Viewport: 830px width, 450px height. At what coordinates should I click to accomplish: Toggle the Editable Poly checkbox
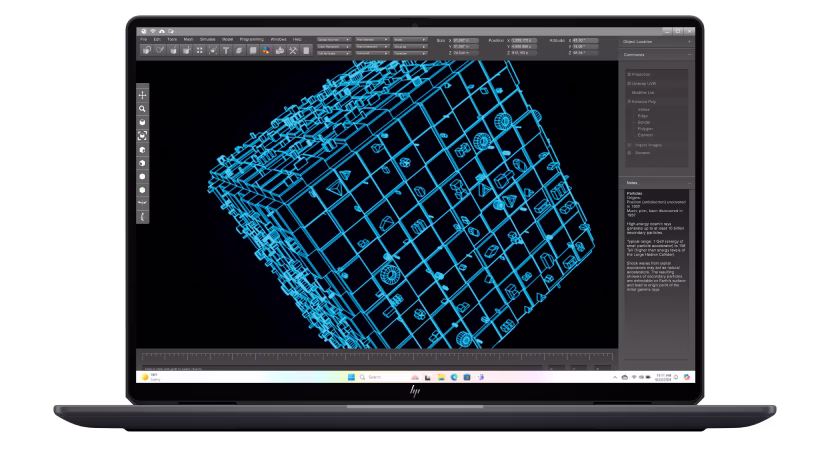[x=629, y=102]
